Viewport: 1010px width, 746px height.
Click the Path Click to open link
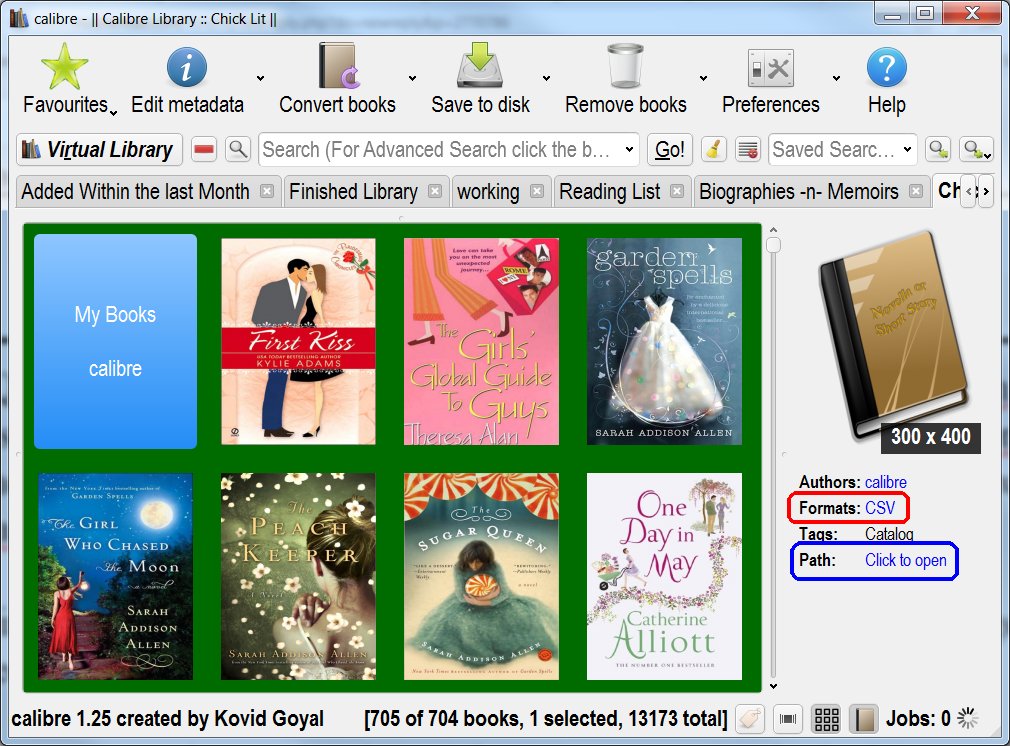[906, 560]
